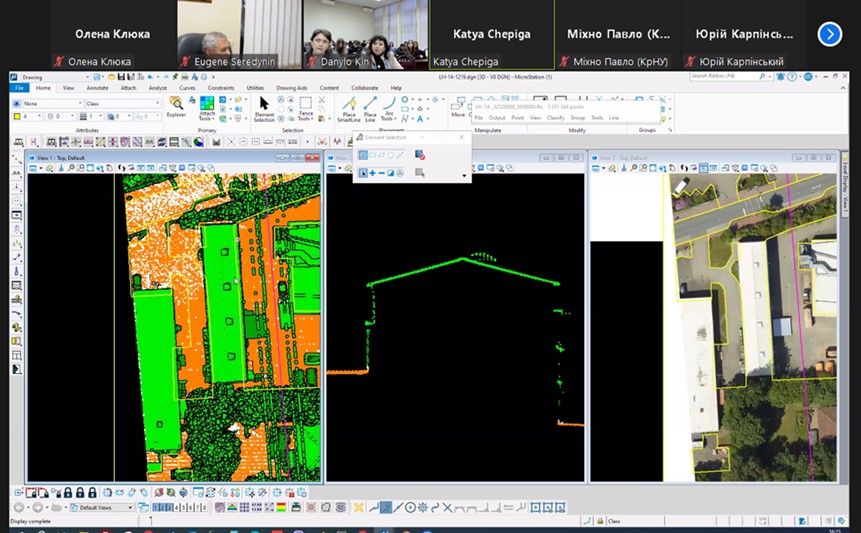The width and height of the screenshot is (861, 533).
Task: Toggle the third black padlock lock icon
Action: pos(92,492)
